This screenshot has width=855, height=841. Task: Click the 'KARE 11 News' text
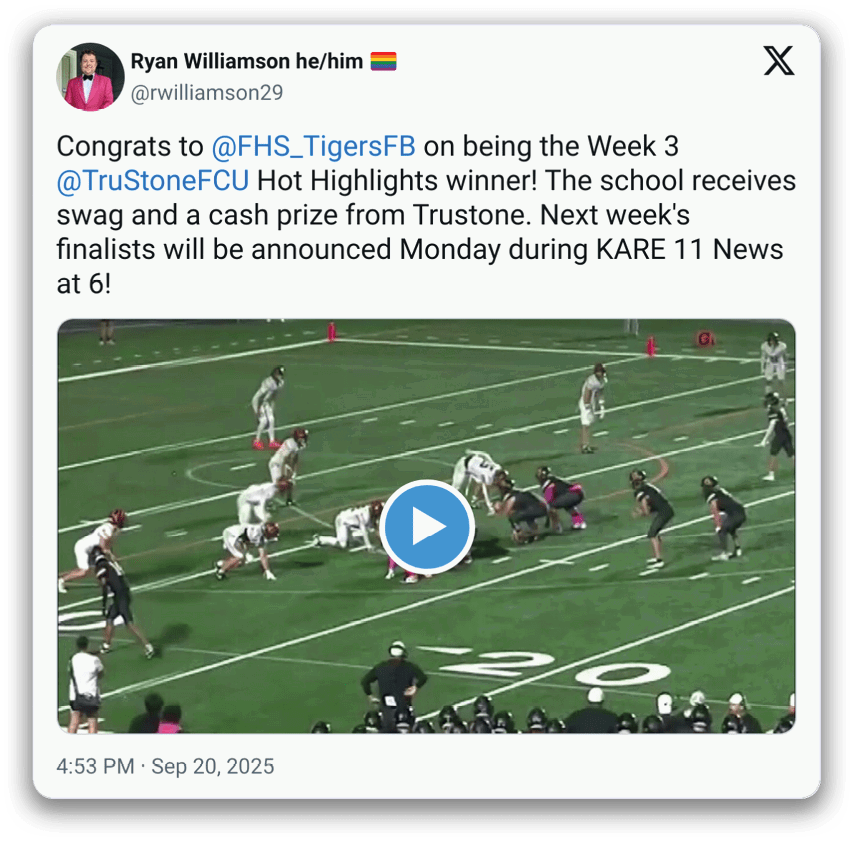pyautogui.click(x=690, y=249)
